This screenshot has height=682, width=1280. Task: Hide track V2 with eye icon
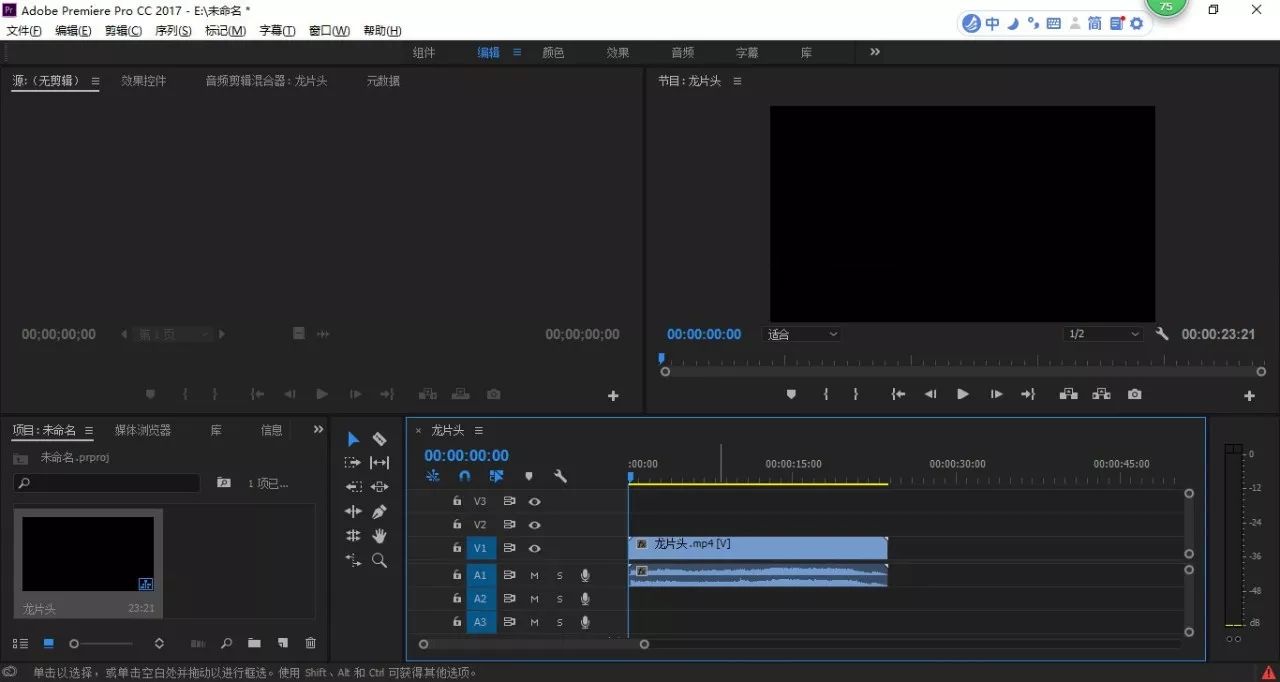click(535, 525)
